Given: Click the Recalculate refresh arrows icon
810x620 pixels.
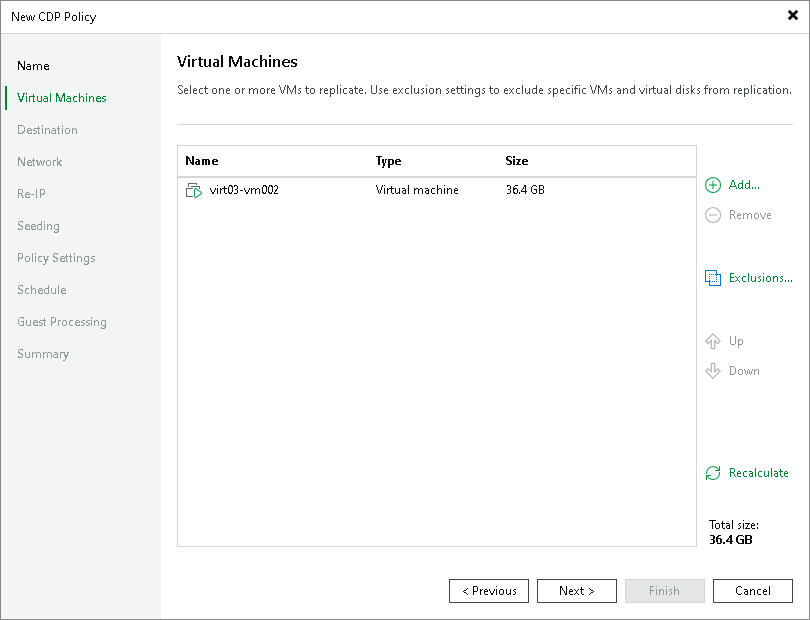Looking at the screenshot, I should 713,473.
